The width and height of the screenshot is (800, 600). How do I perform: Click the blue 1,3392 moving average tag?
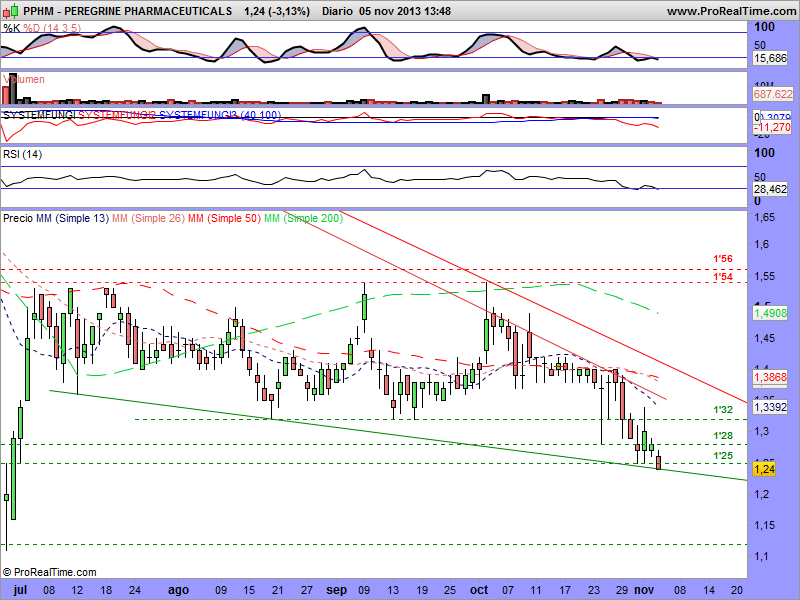click(x=770, y=407)
